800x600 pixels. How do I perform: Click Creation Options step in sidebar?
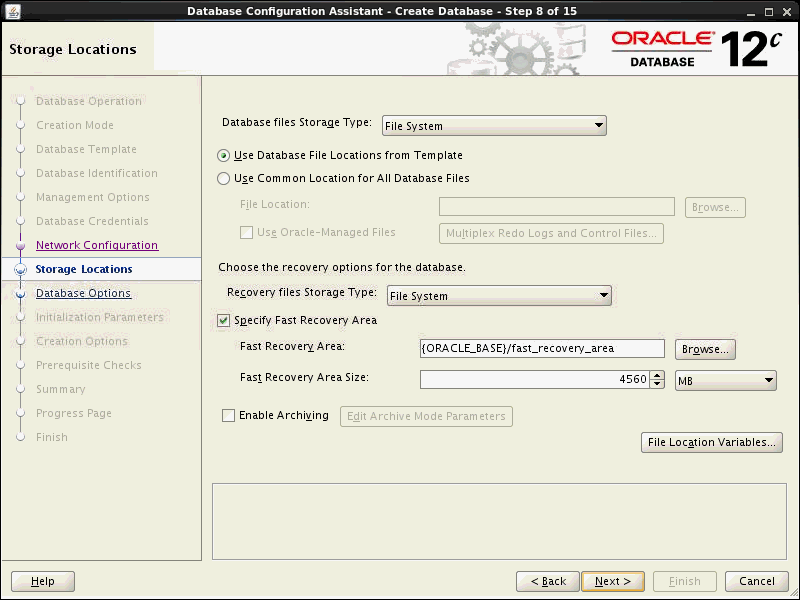pyautogui.click(x=82, y=341)
